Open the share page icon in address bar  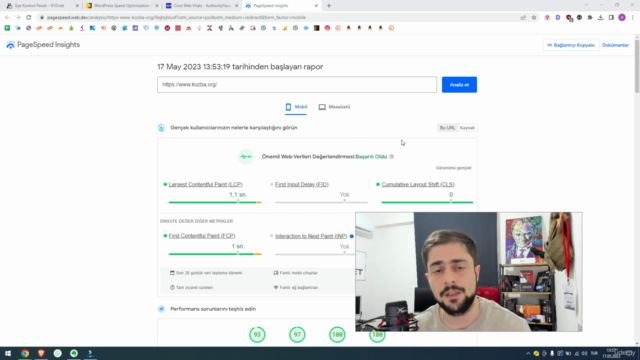tap(523, 18)
